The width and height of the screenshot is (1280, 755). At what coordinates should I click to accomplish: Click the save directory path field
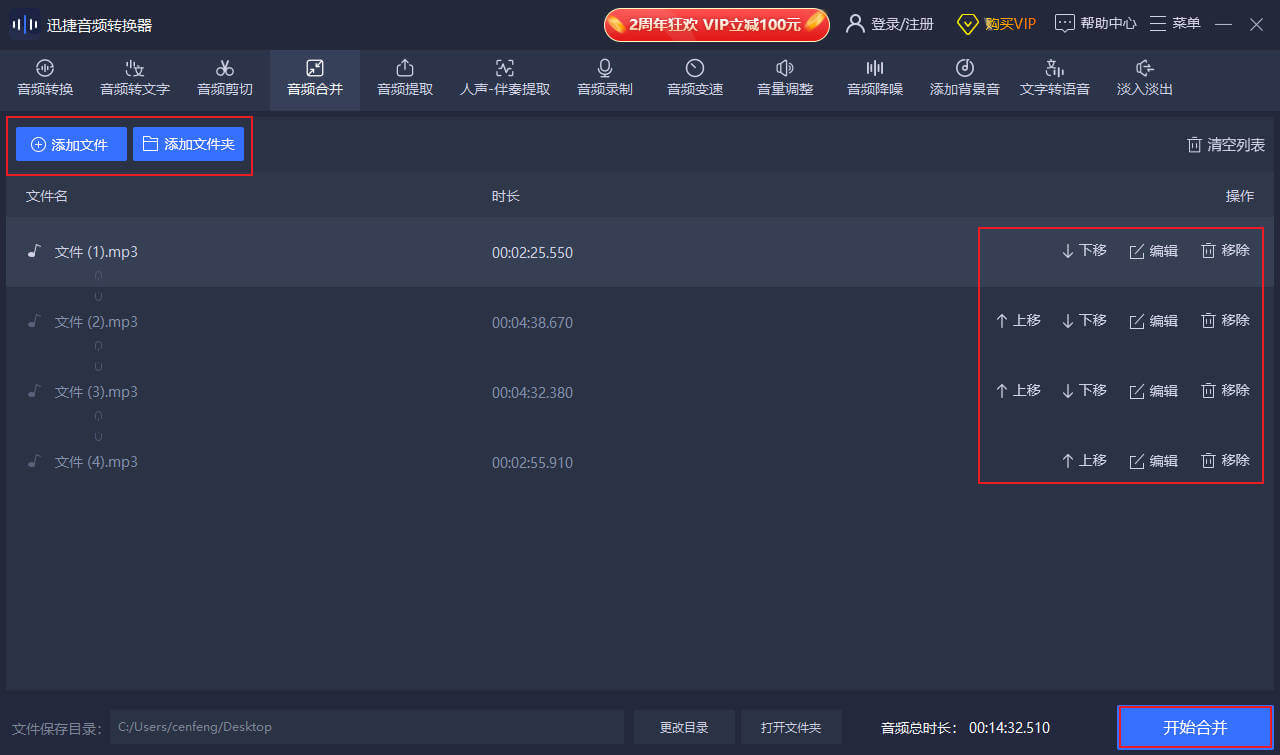coord(366,727)
